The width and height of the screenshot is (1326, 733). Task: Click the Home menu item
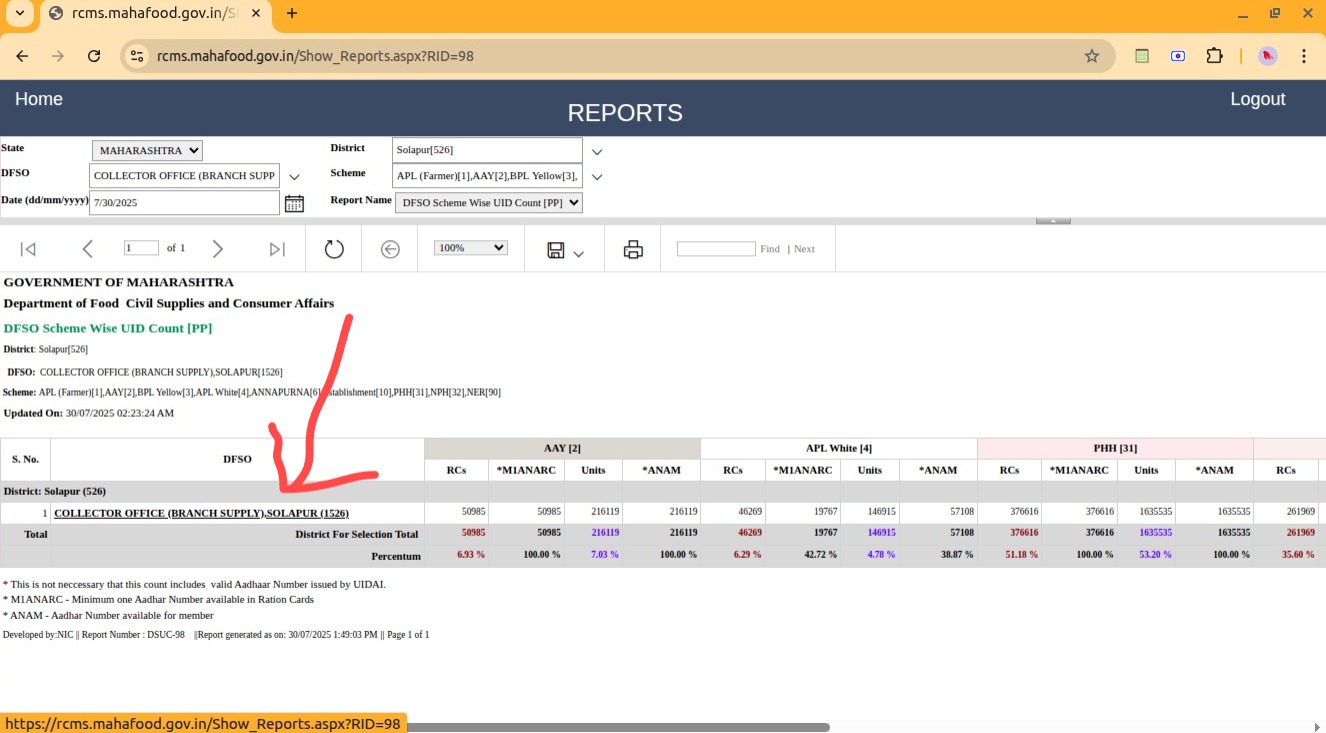pos(39,99)
